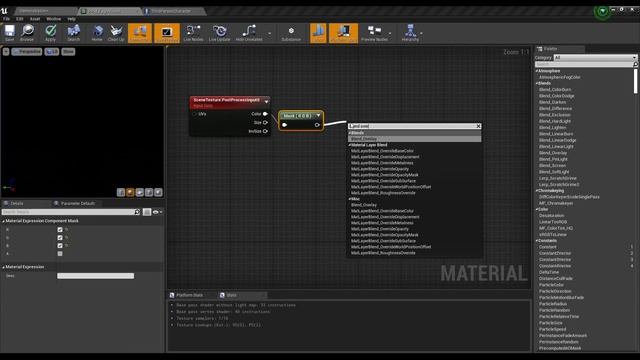This screenshot has height=360, width=640.
Task: Open the File menu
Action: pos(7,19)
